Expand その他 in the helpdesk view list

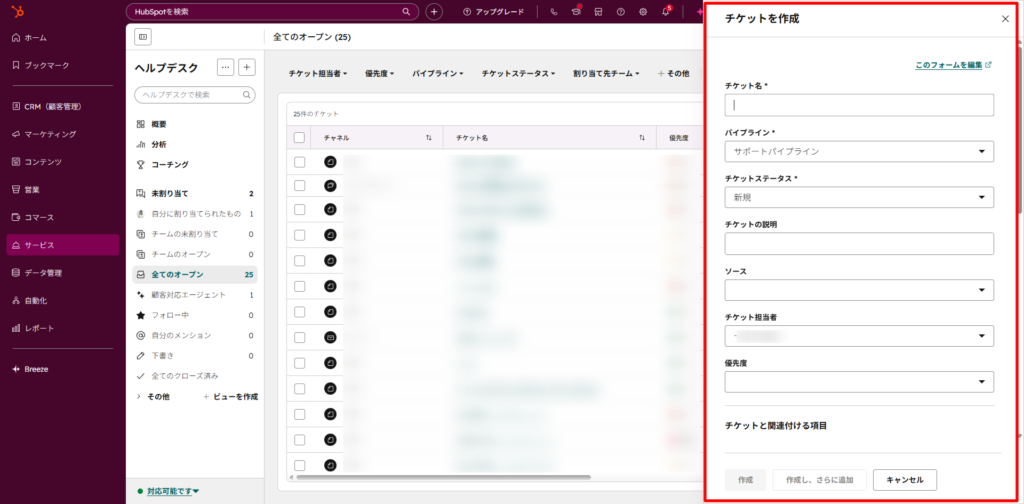(x=153, y=396)
